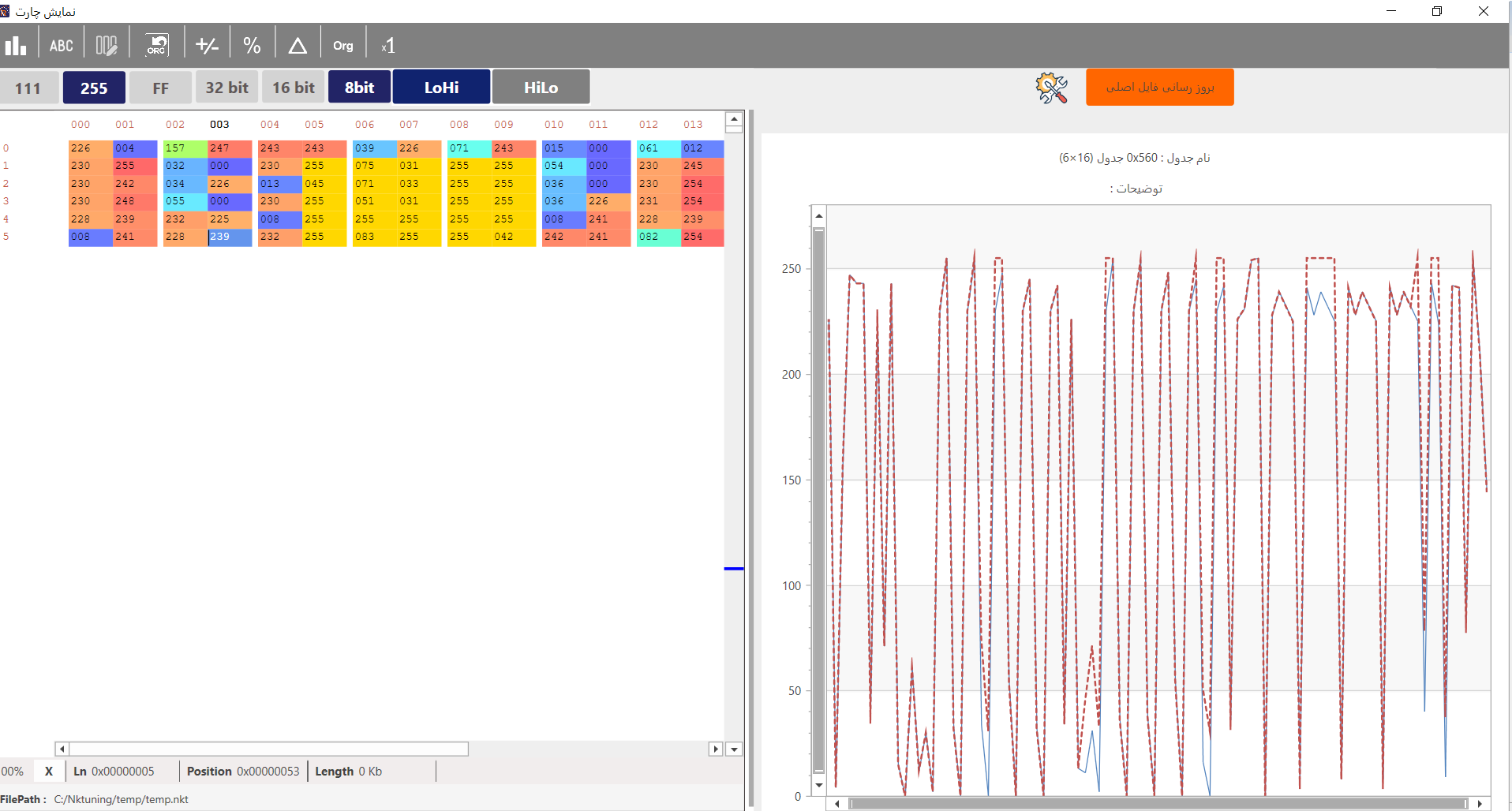Select the ABC text view icon
Viewport: 1512px width, 811px height.
click(x=61, y=46)
